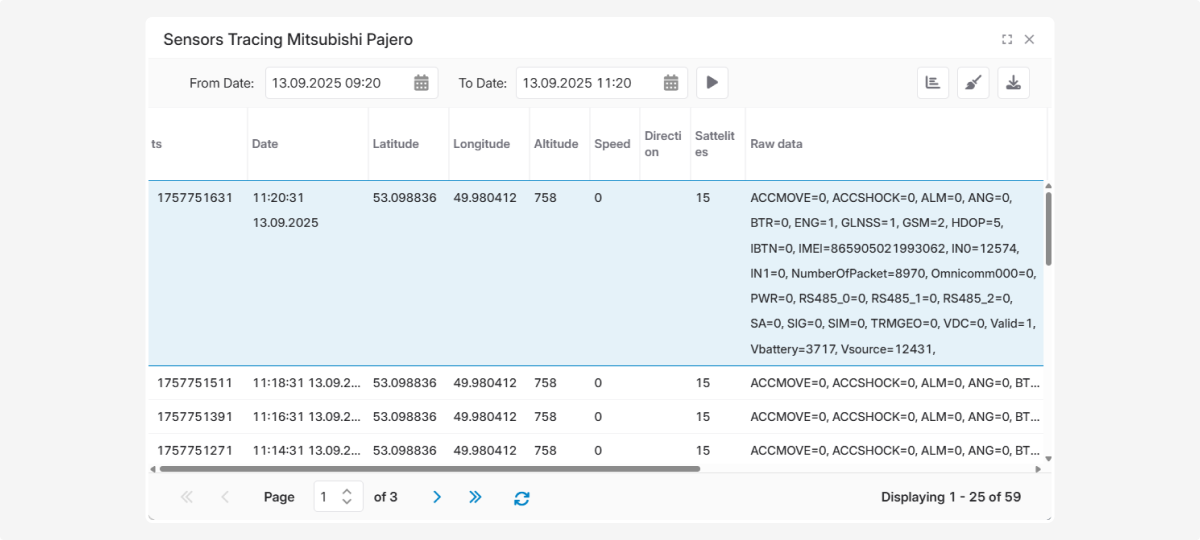
Task: Go to the next page
Action: tap(436, 497)
